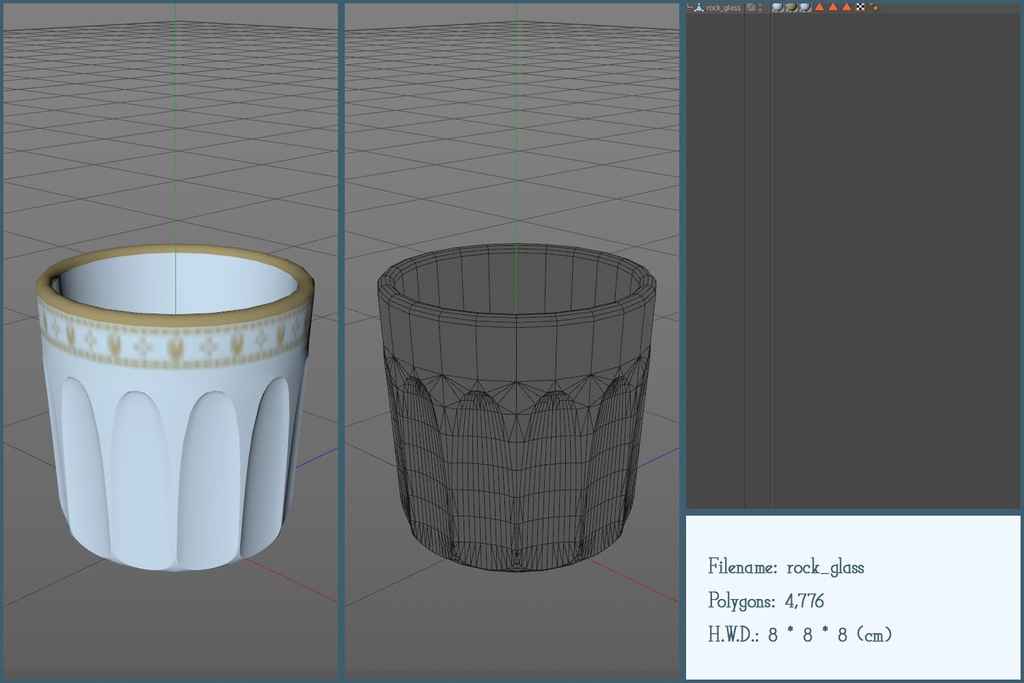
Task: Click the Polygons: 4,776 text
Action: 766,601
